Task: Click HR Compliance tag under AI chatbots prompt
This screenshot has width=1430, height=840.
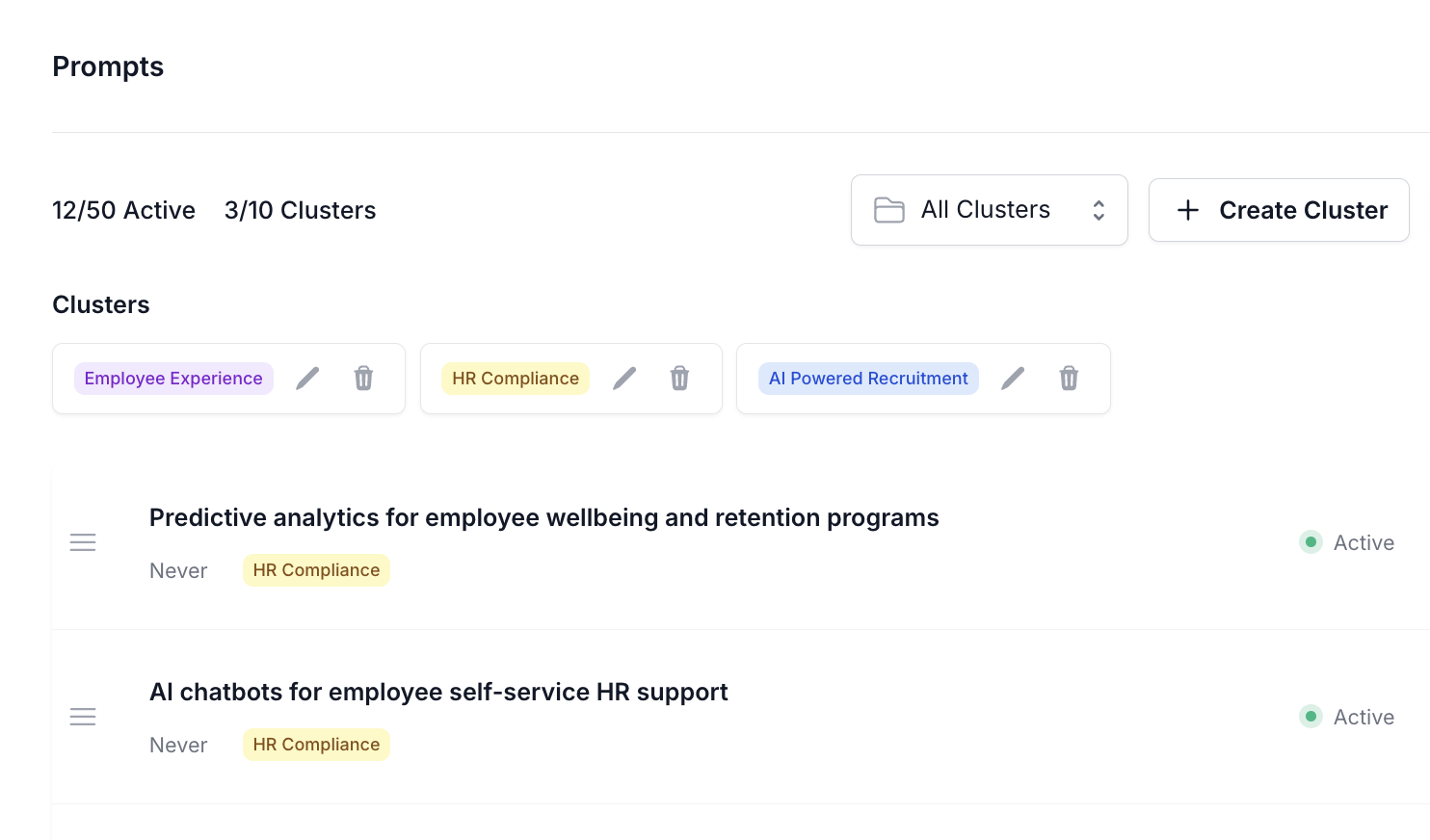Action: (316, 745)
